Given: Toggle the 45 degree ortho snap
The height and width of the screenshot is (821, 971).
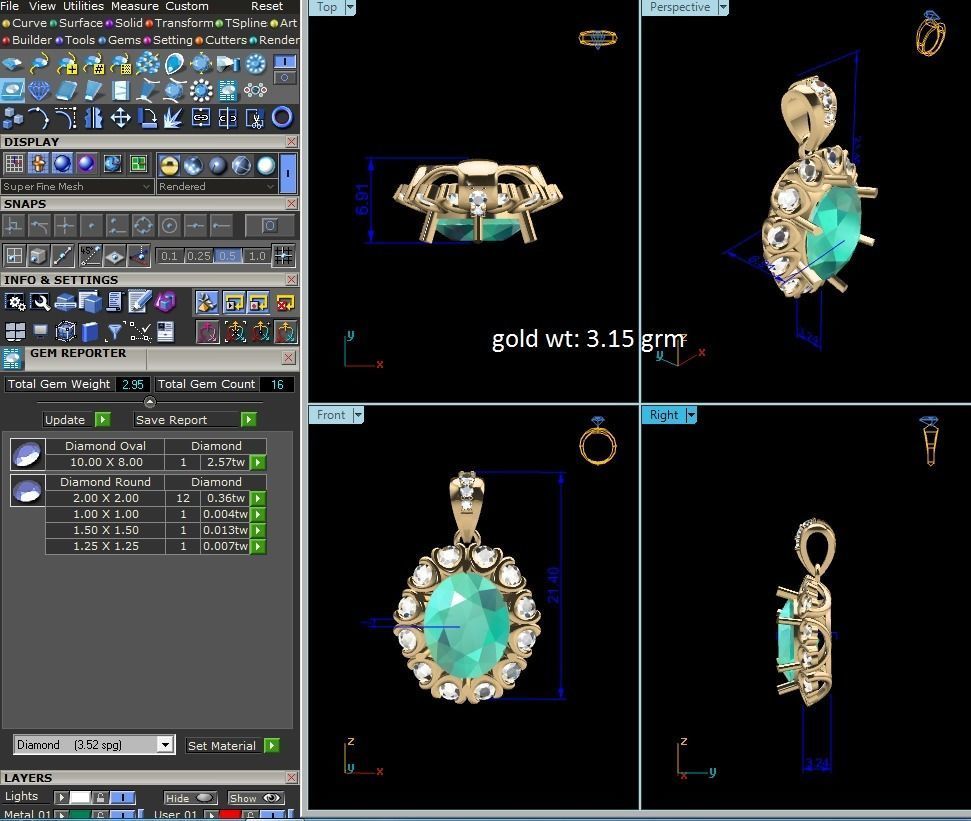Looking at the screenshot, I should (90, 256).
